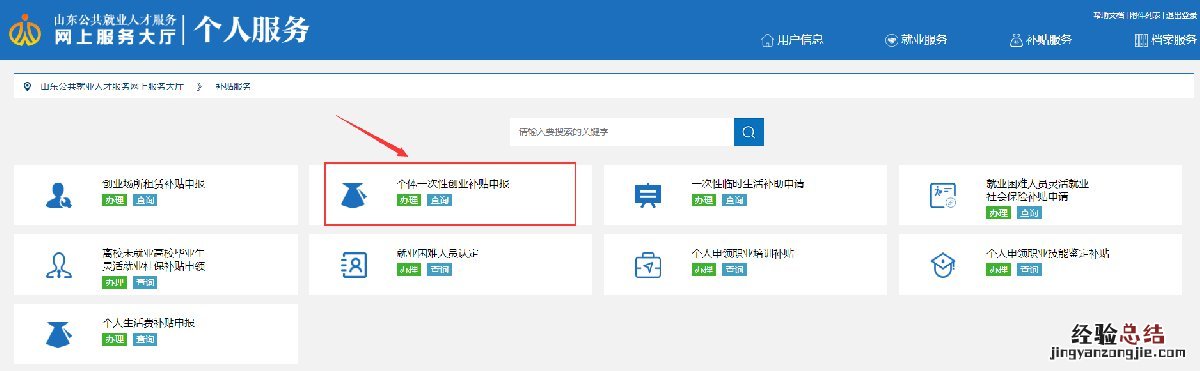The image size is (1200, 371).
Task: Click graduation cap icon of 职业技能鉴定补贴
Action: [943, 265]
